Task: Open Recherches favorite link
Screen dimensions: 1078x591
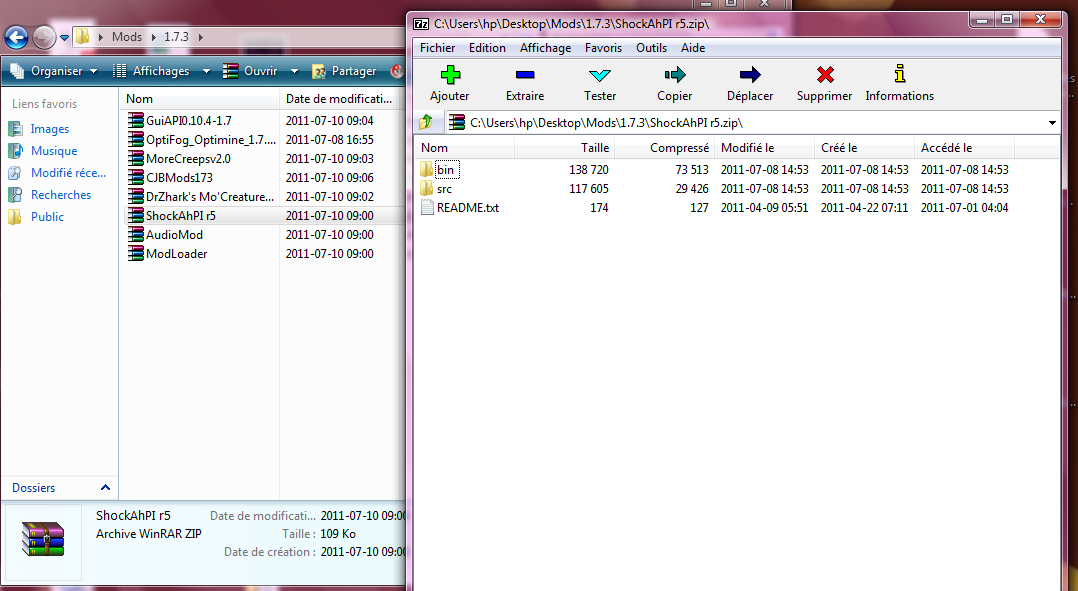Action: tap(60, 194)
